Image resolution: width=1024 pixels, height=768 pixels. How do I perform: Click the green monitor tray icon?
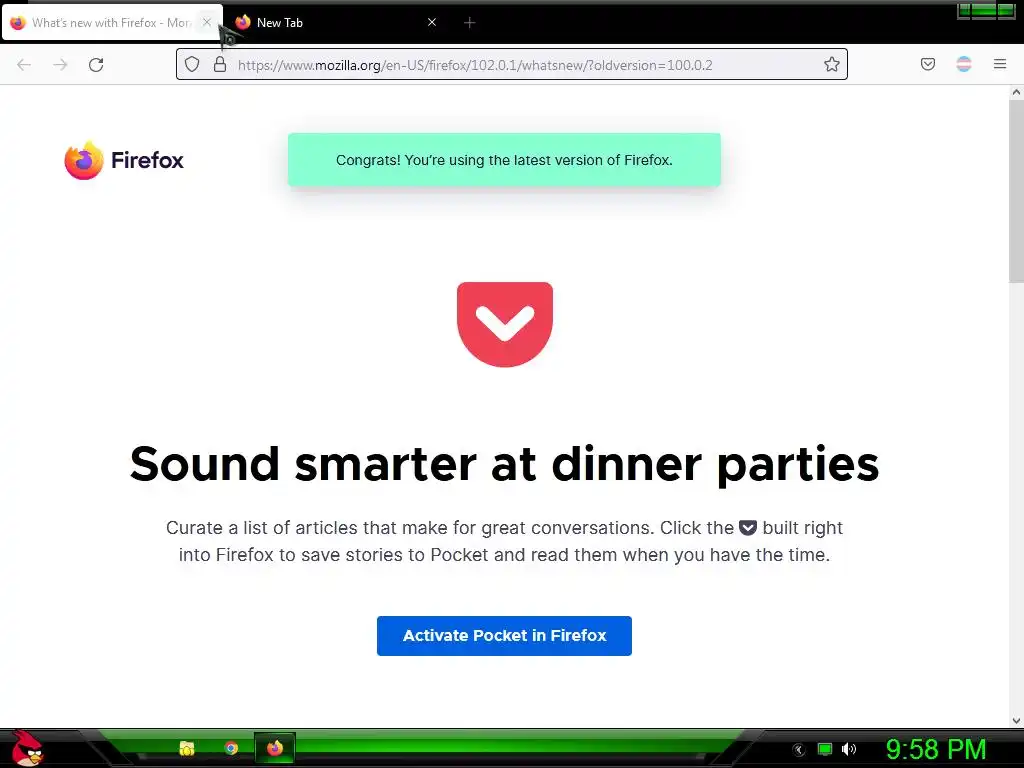point(825,749)
